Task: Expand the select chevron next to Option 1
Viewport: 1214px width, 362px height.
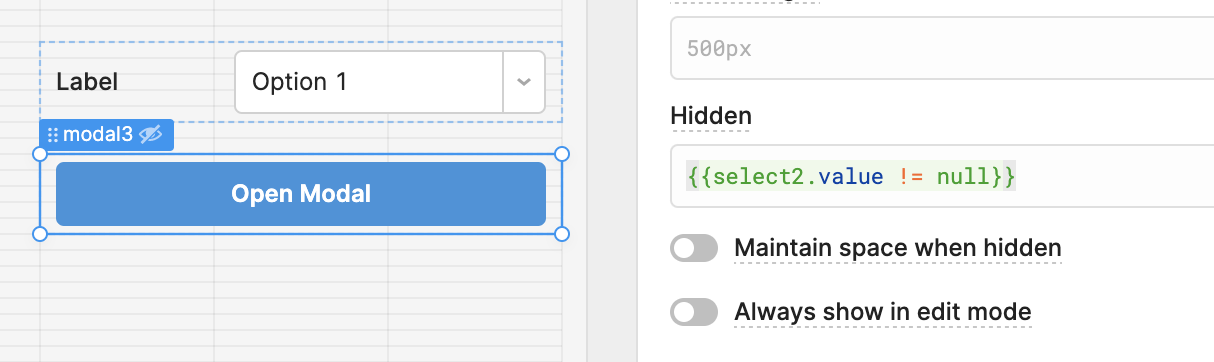Action: (523, 82)
